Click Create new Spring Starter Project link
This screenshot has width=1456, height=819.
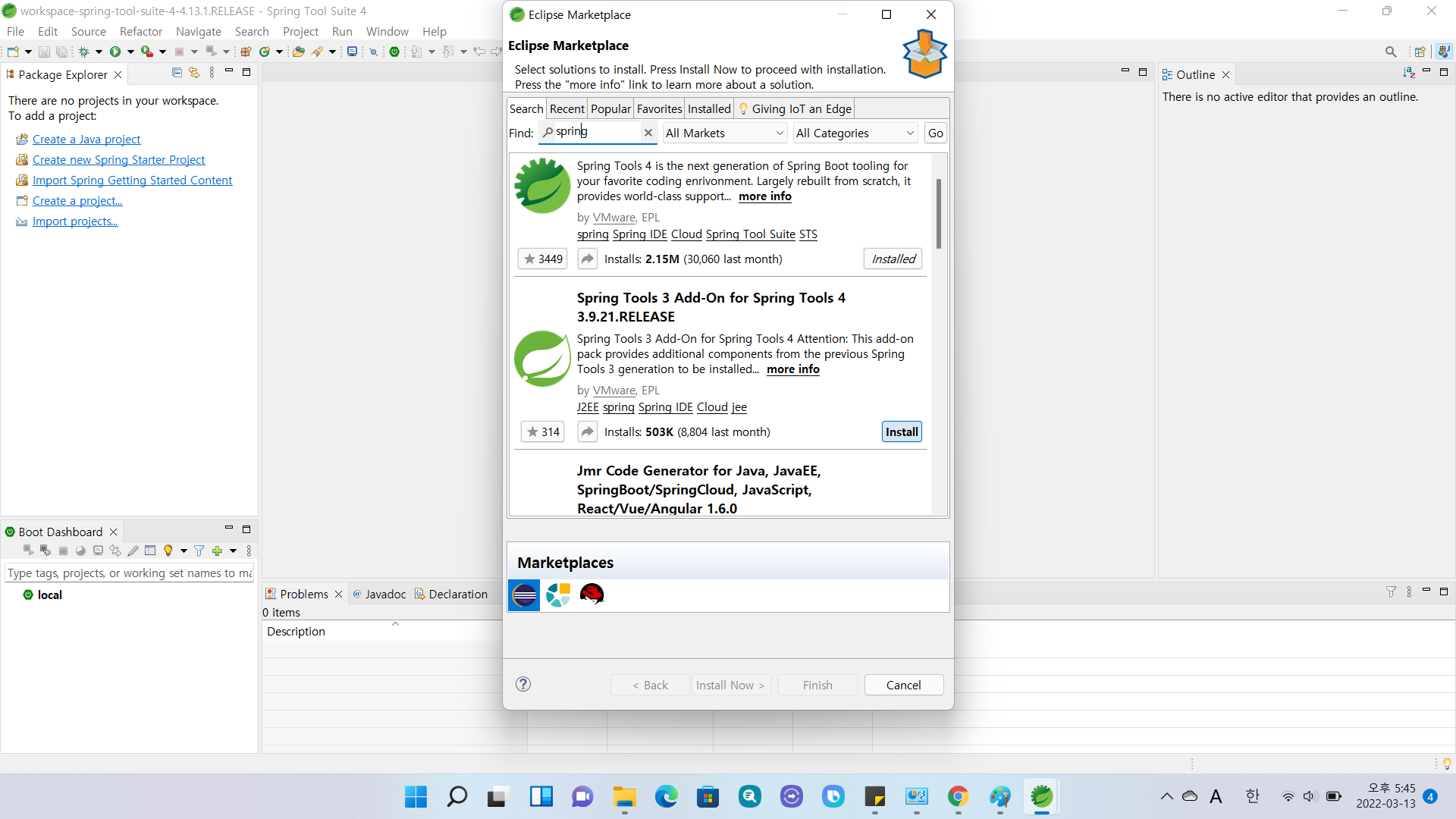coord(118,160)
